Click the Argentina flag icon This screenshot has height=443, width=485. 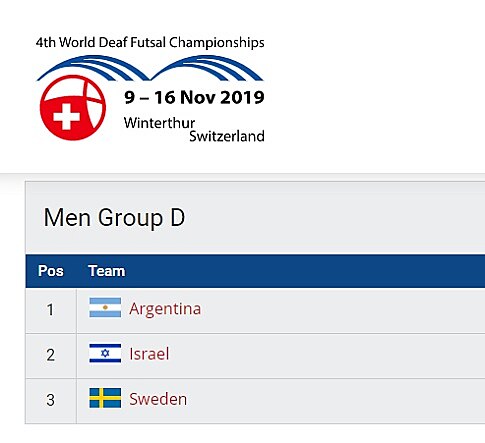point(105,308)
